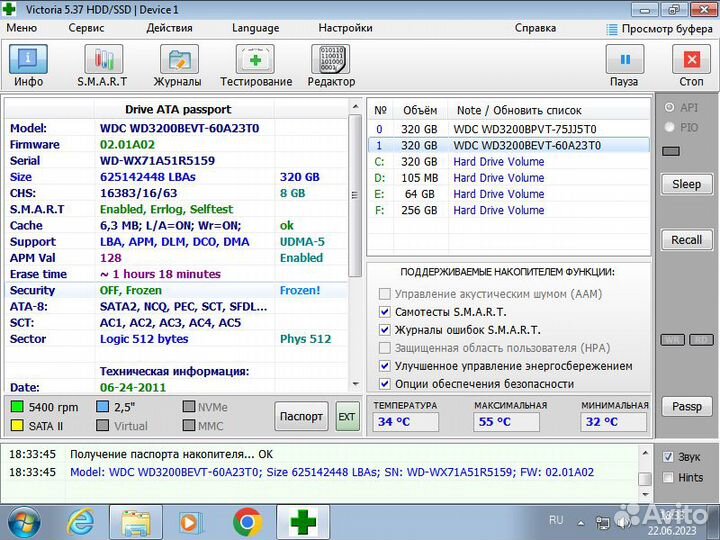Open the Language menu
720x540 pixels.
tap(255, 28)
